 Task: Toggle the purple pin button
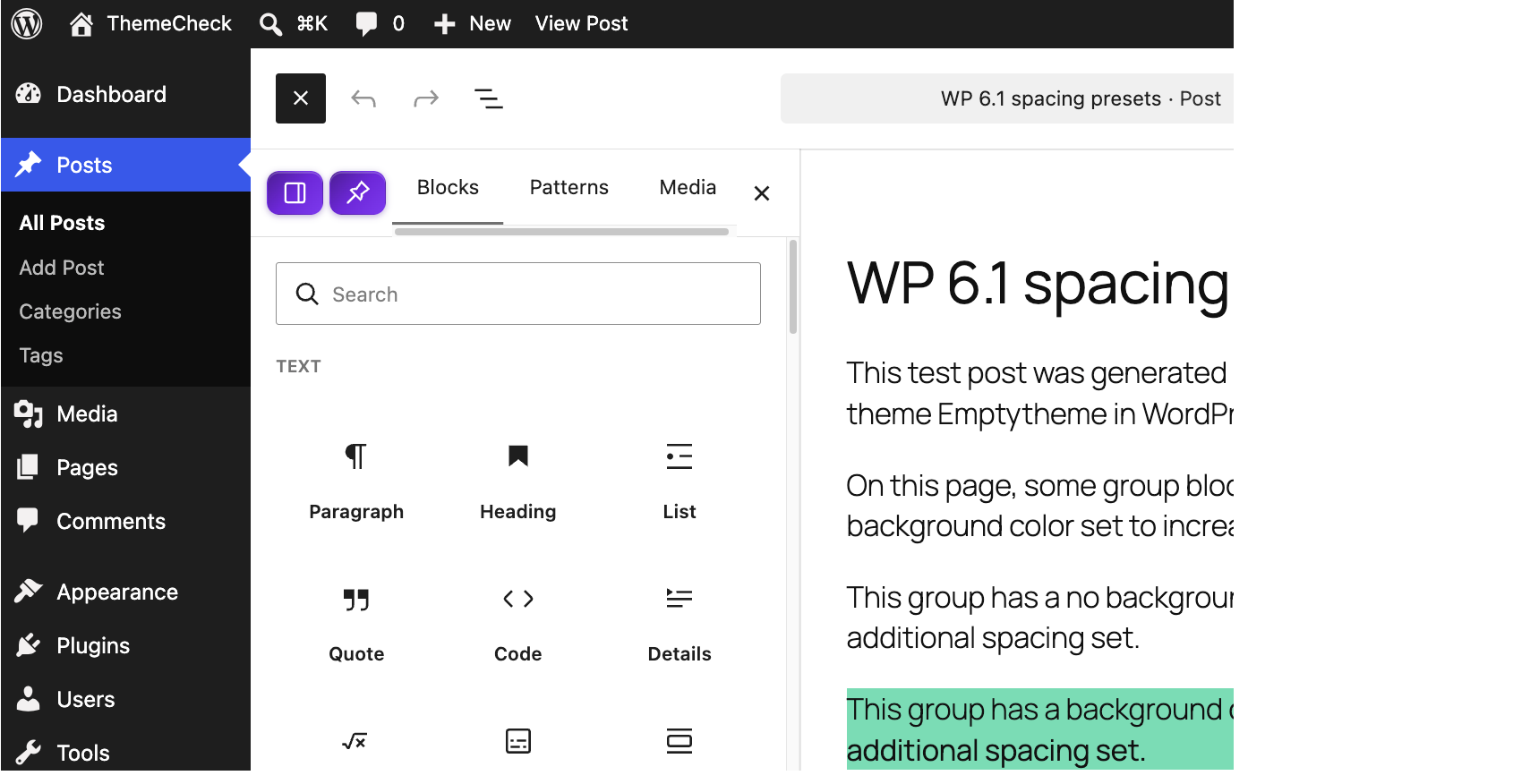coord(358,192)
